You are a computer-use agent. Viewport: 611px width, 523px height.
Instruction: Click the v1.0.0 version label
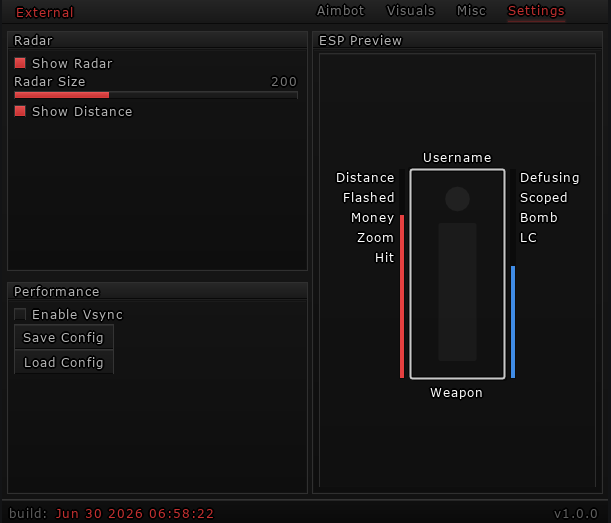click(576, 514)
